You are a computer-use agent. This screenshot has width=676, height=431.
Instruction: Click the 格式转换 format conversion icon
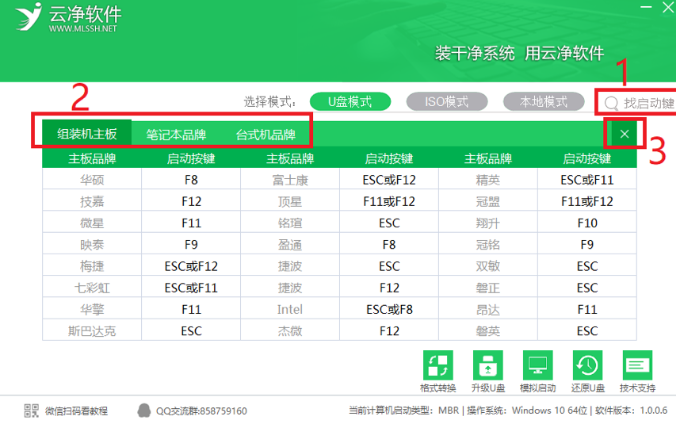pyautogui.click(x=438, y=365)
